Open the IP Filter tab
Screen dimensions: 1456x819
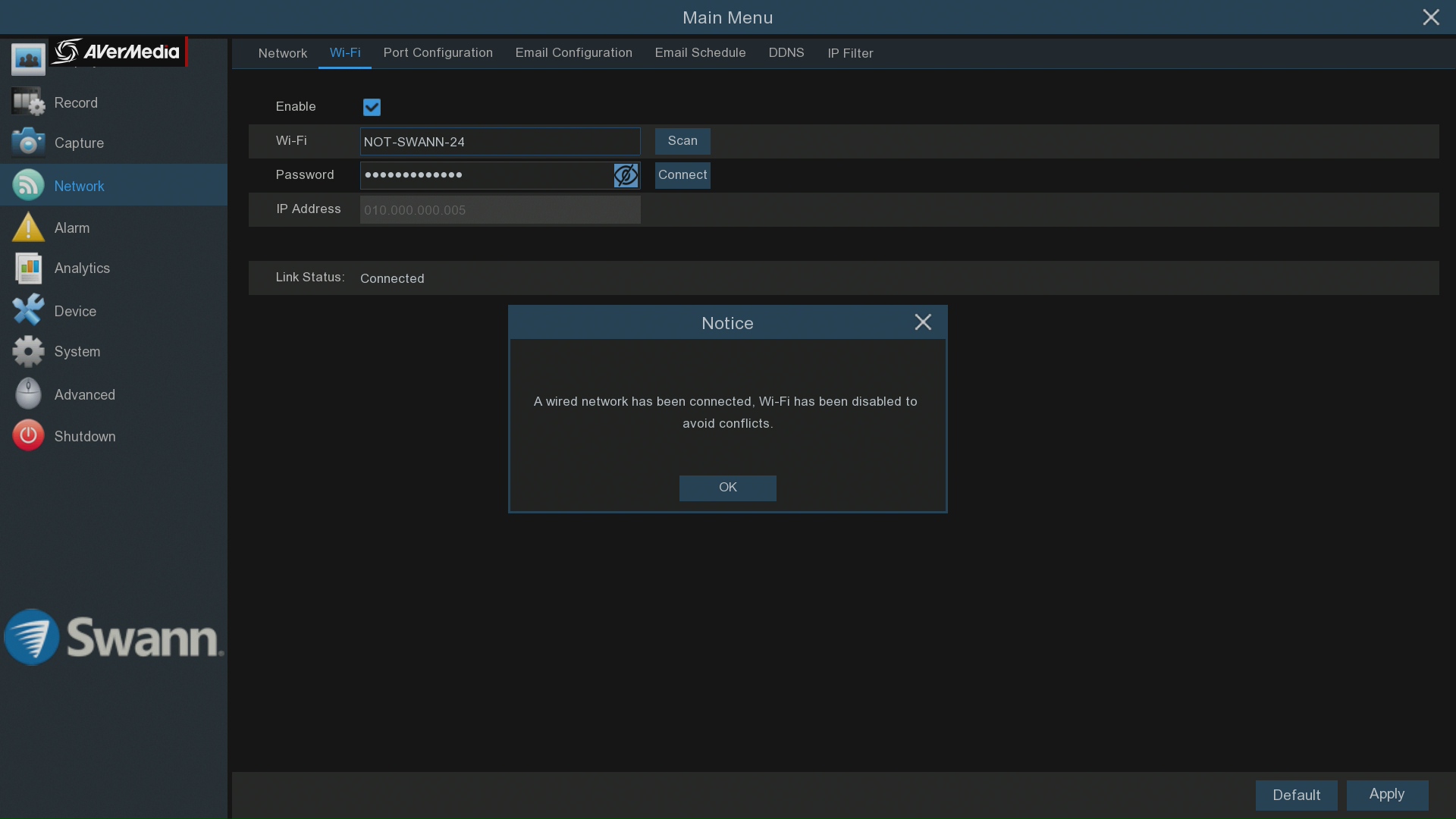(x=850, y=53)
